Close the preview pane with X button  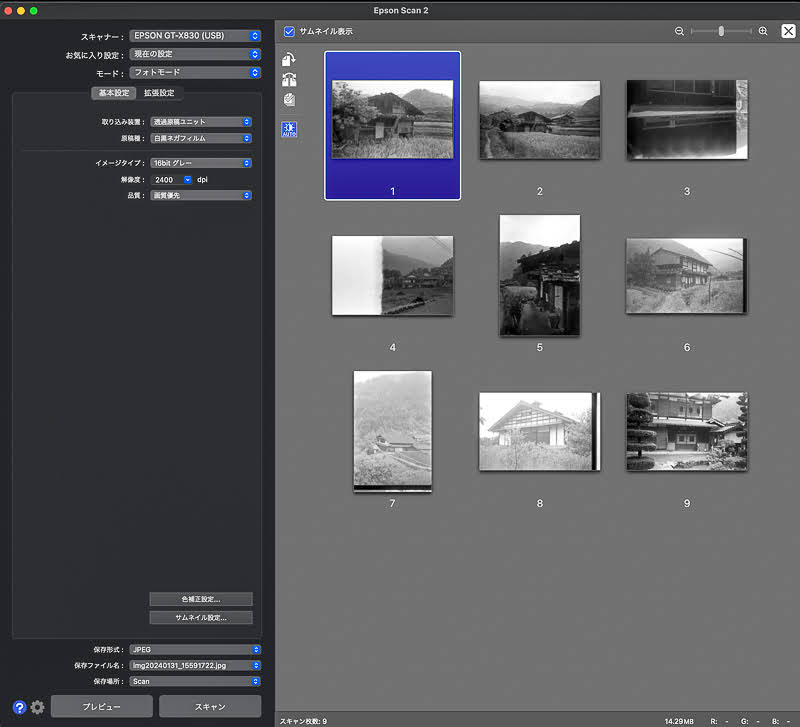coord(788,31)
